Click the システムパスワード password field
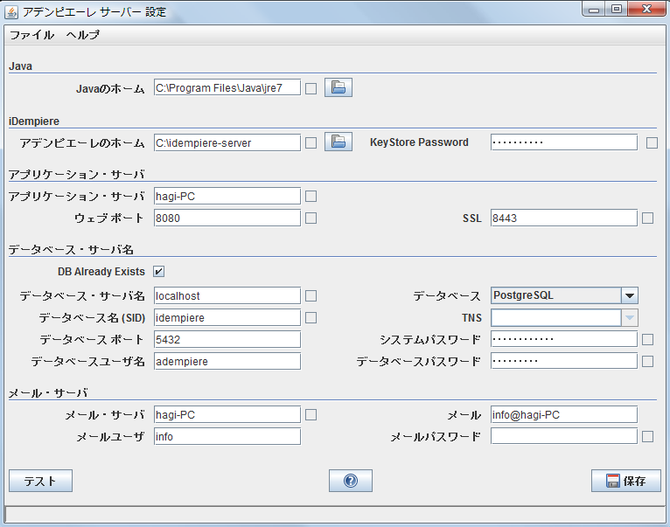The image size is (670, 527). click(564, 339)
